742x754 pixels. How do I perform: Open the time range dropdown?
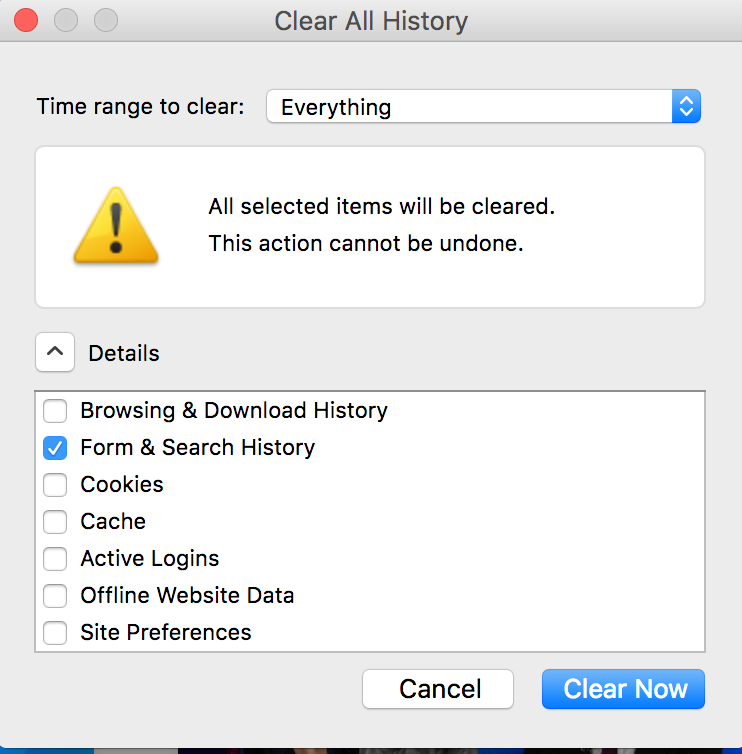[x=483, y=107]
